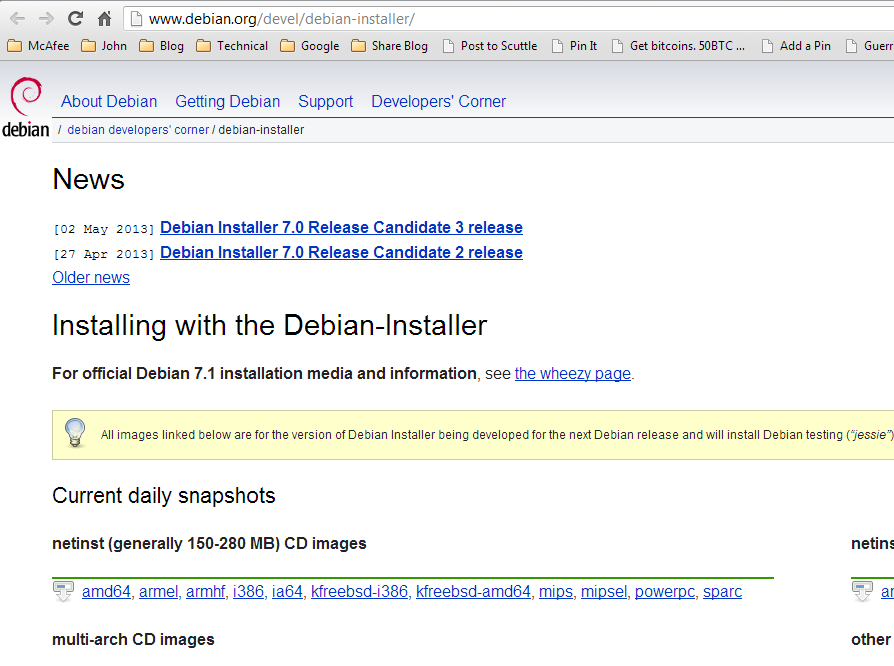This screenshot has width=894, height=666.
Task: Go back using the browser back arrow
Action: point(18,19)
